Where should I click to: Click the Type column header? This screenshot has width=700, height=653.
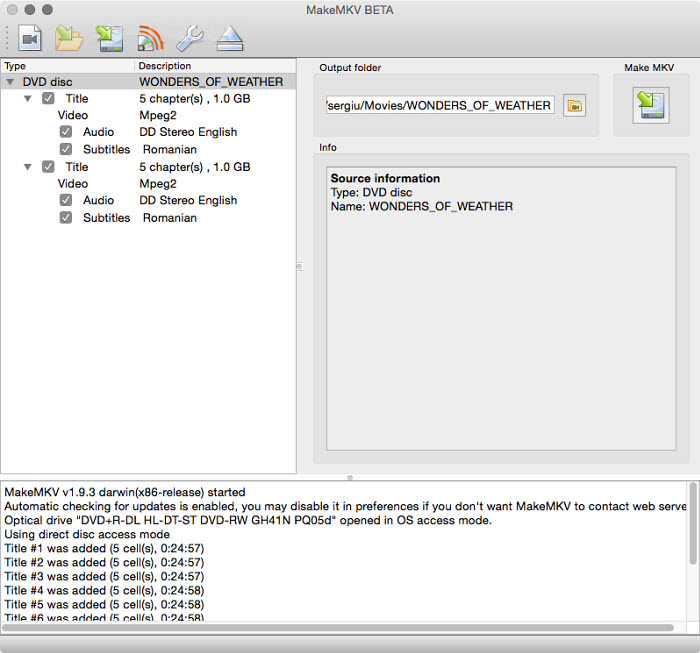click(68, 66)
